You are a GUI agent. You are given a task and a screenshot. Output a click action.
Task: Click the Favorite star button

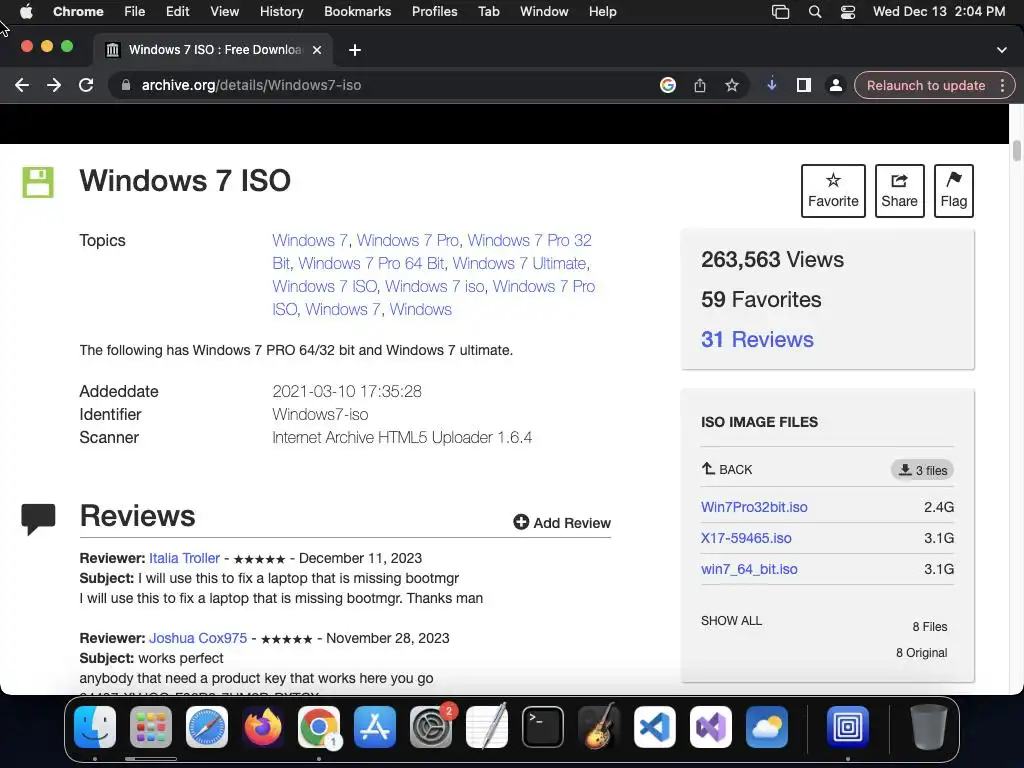(x=833, y=191)
